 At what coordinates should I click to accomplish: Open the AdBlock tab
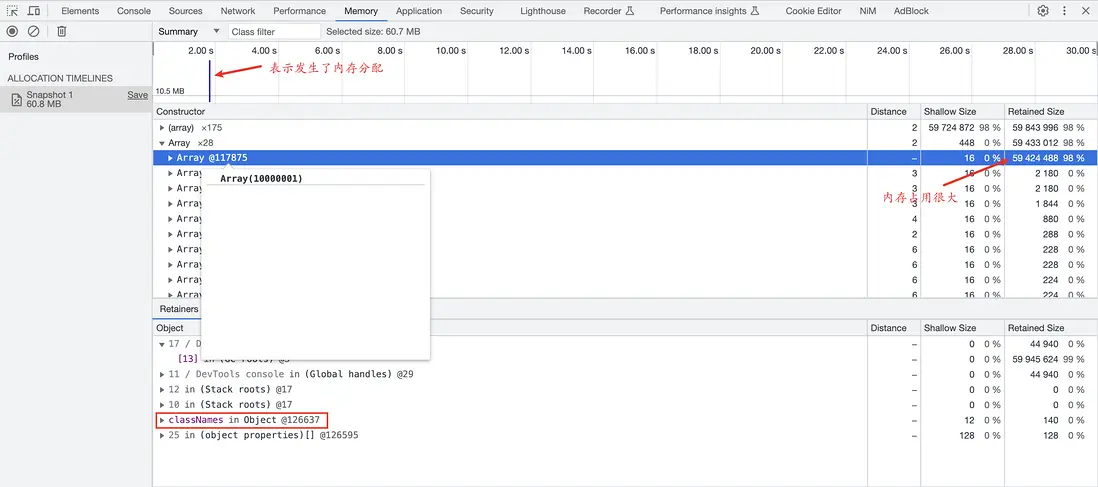point(911,11)
